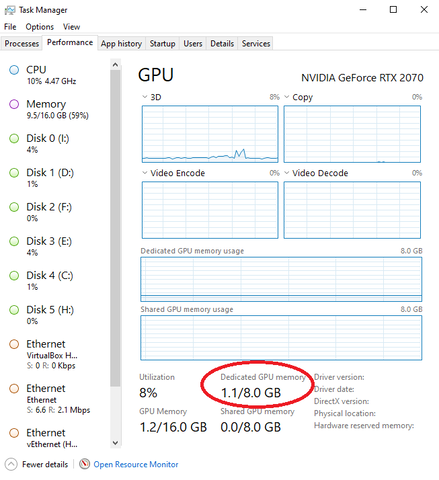Viewport: 439px width, 480px height.
Task: Switch to the Processes tab
Action: (x=22, y=44)
